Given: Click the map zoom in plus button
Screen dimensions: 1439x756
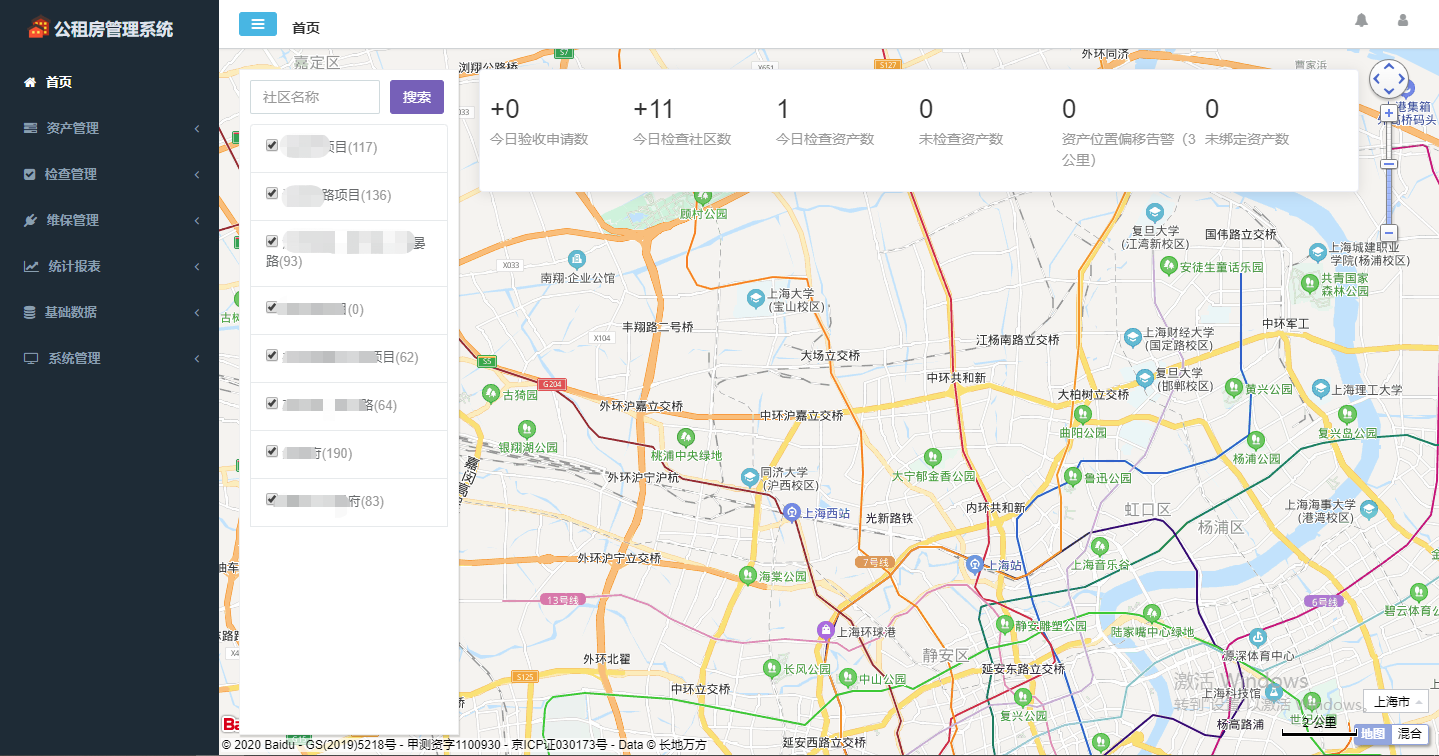Looking at the screenshot, I should (1388, 114).
